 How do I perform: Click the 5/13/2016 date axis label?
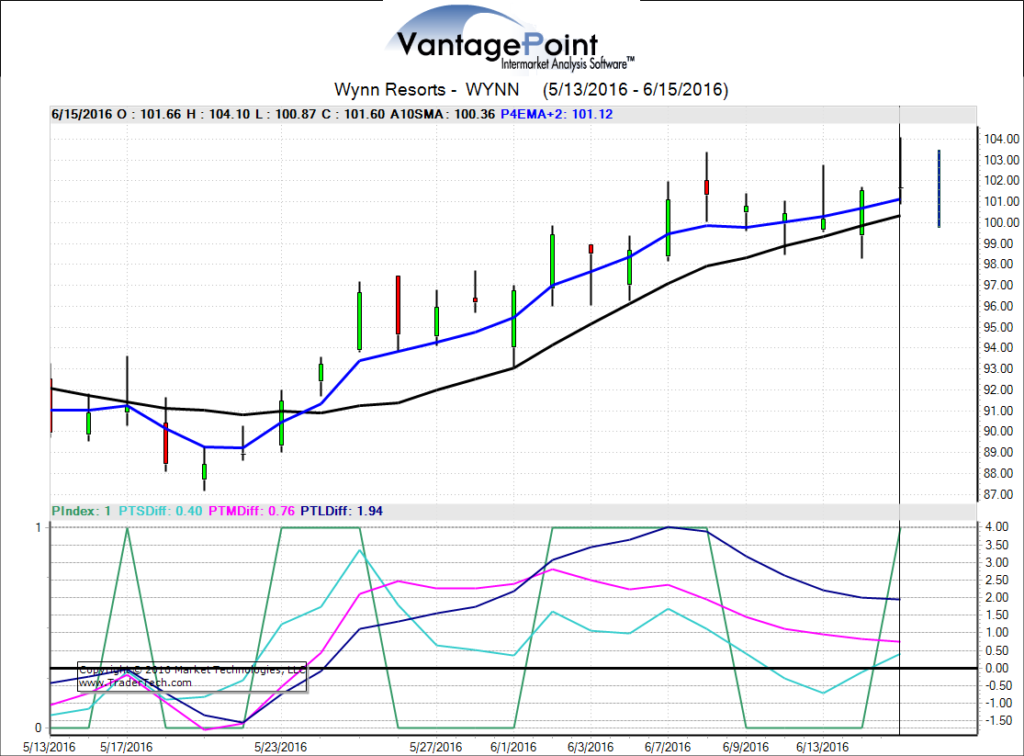click(49, 747)
